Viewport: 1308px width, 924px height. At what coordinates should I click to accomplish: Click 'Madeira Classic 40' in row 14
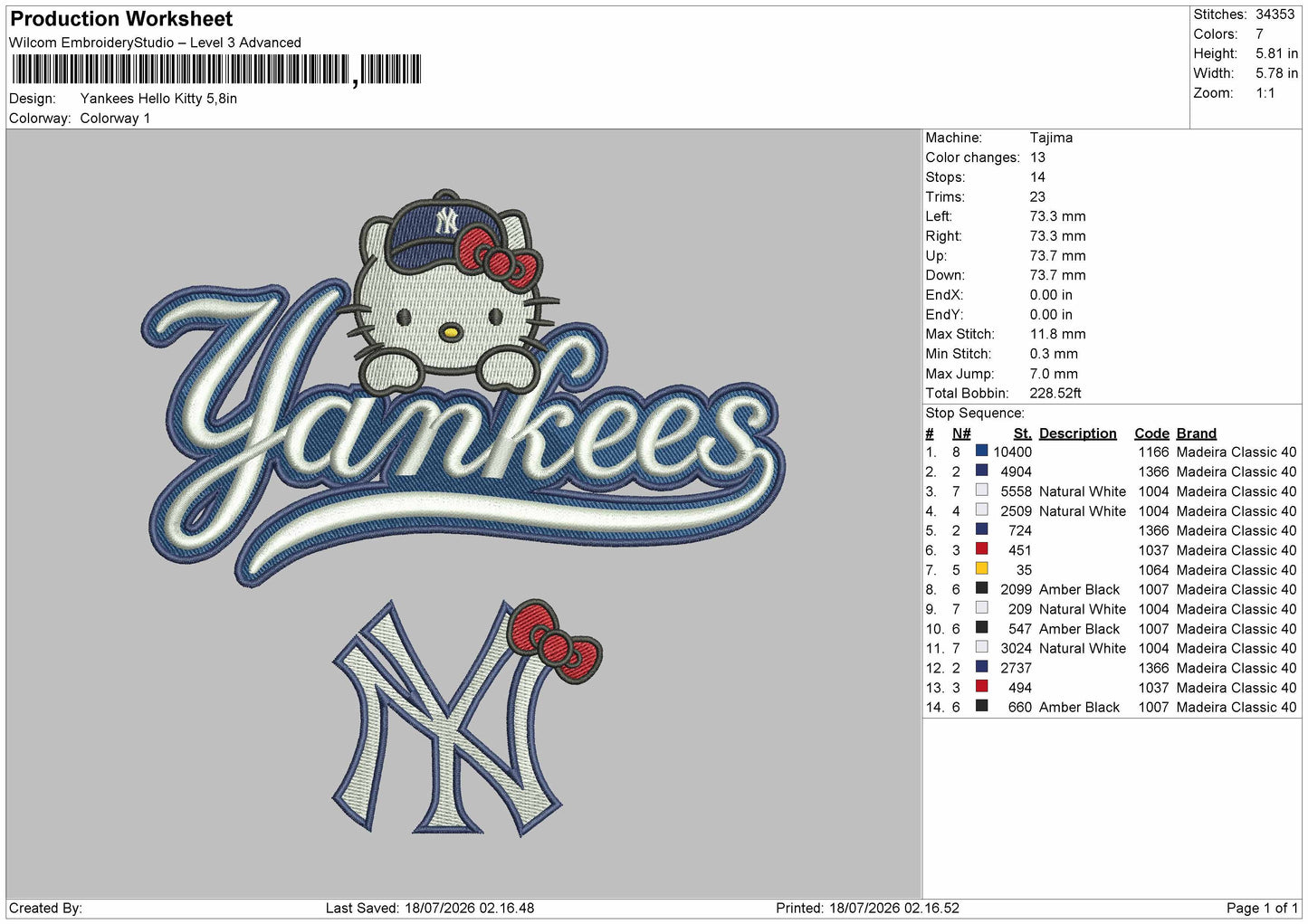pyautogui.click(x=1236, y=708)
